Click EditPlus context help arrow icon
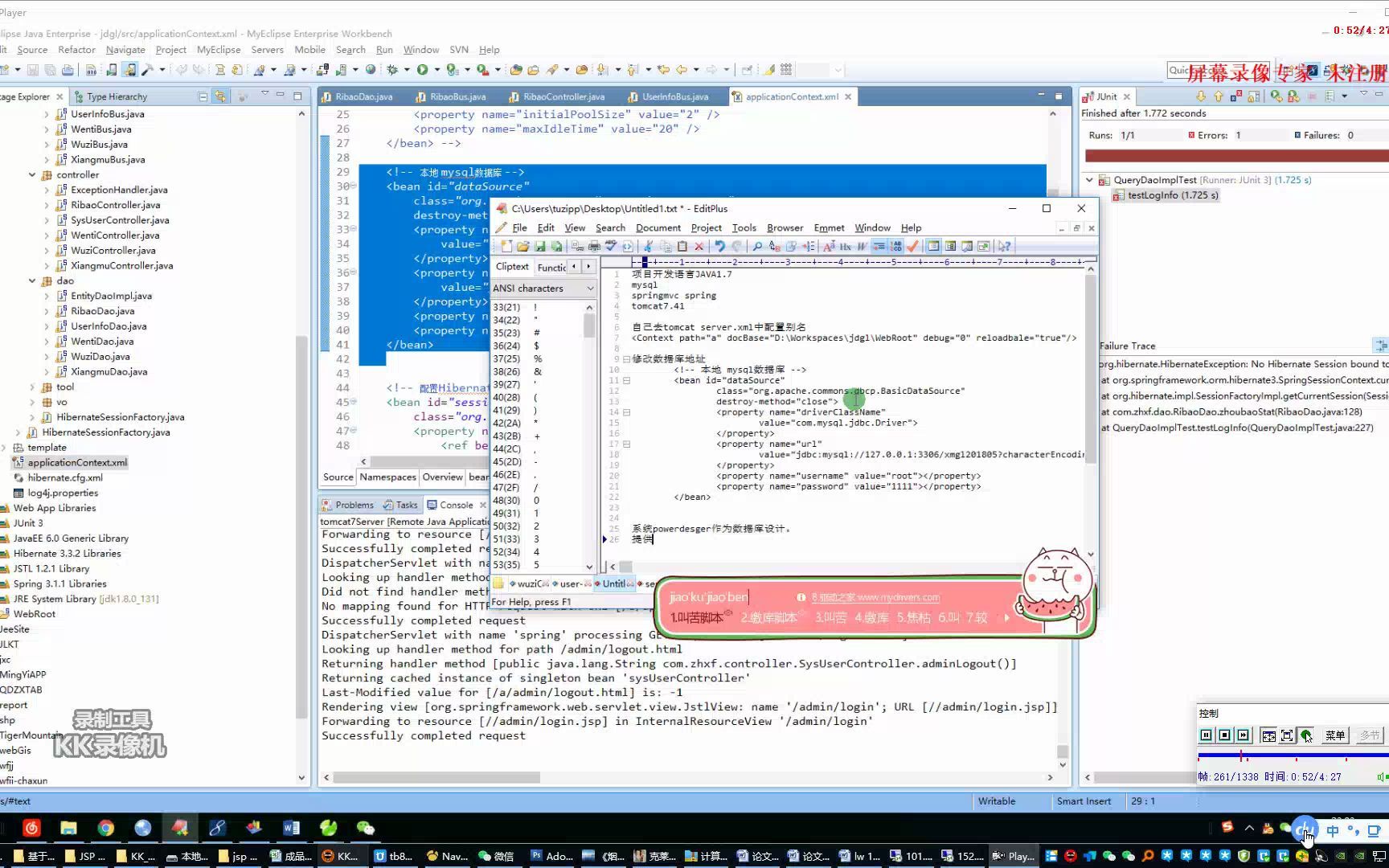 coord(1003,246)
